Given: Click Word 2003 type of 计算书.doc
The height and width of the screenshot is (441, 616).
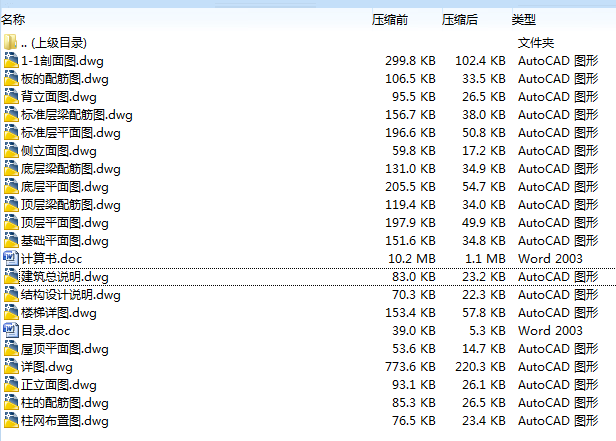Looking at the screenshot, I should (x=550, y=259).
